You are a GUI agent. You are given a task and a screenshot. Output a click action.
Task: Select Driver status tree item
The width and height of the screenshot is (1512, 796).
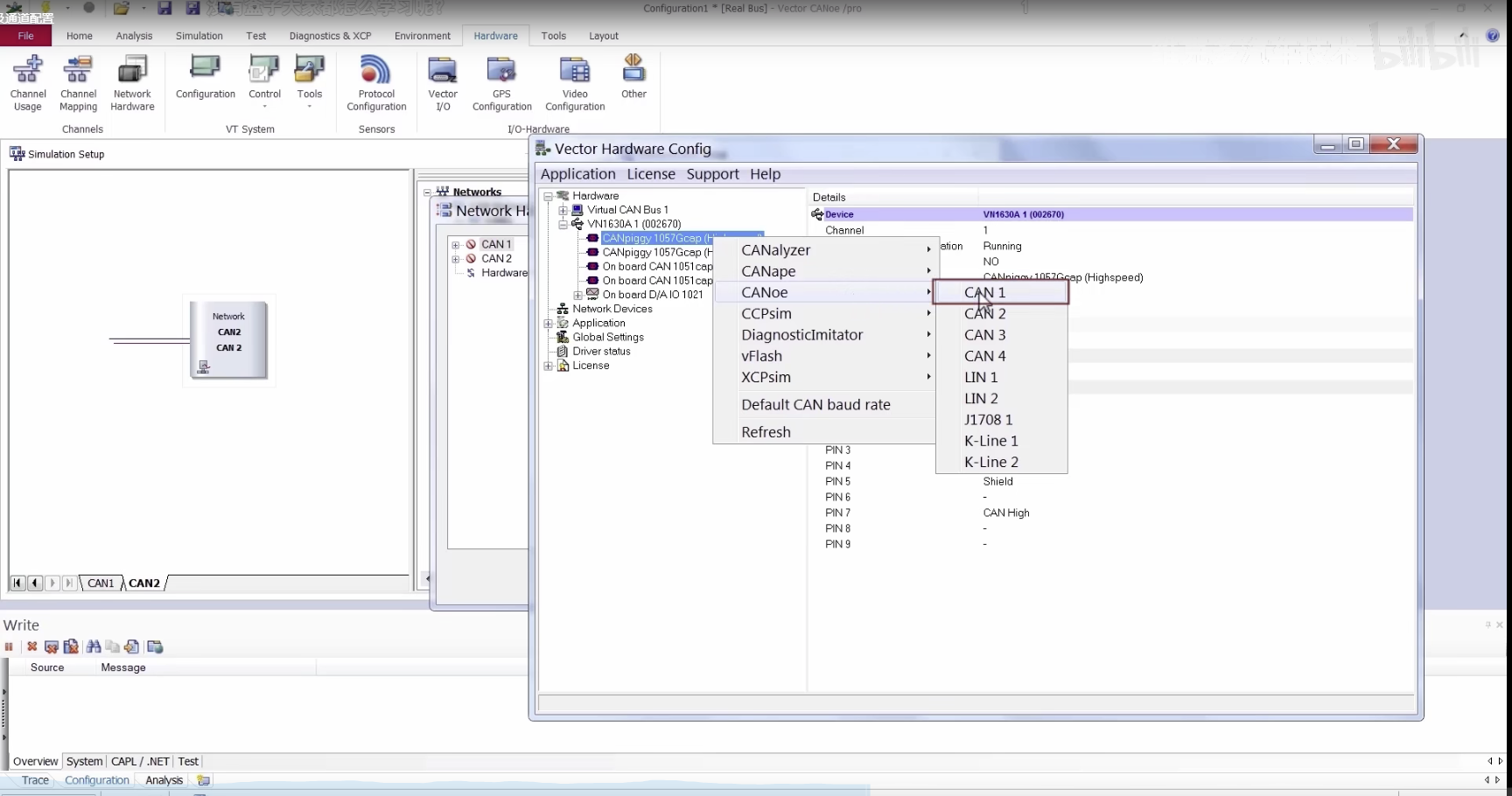point(601,352)
